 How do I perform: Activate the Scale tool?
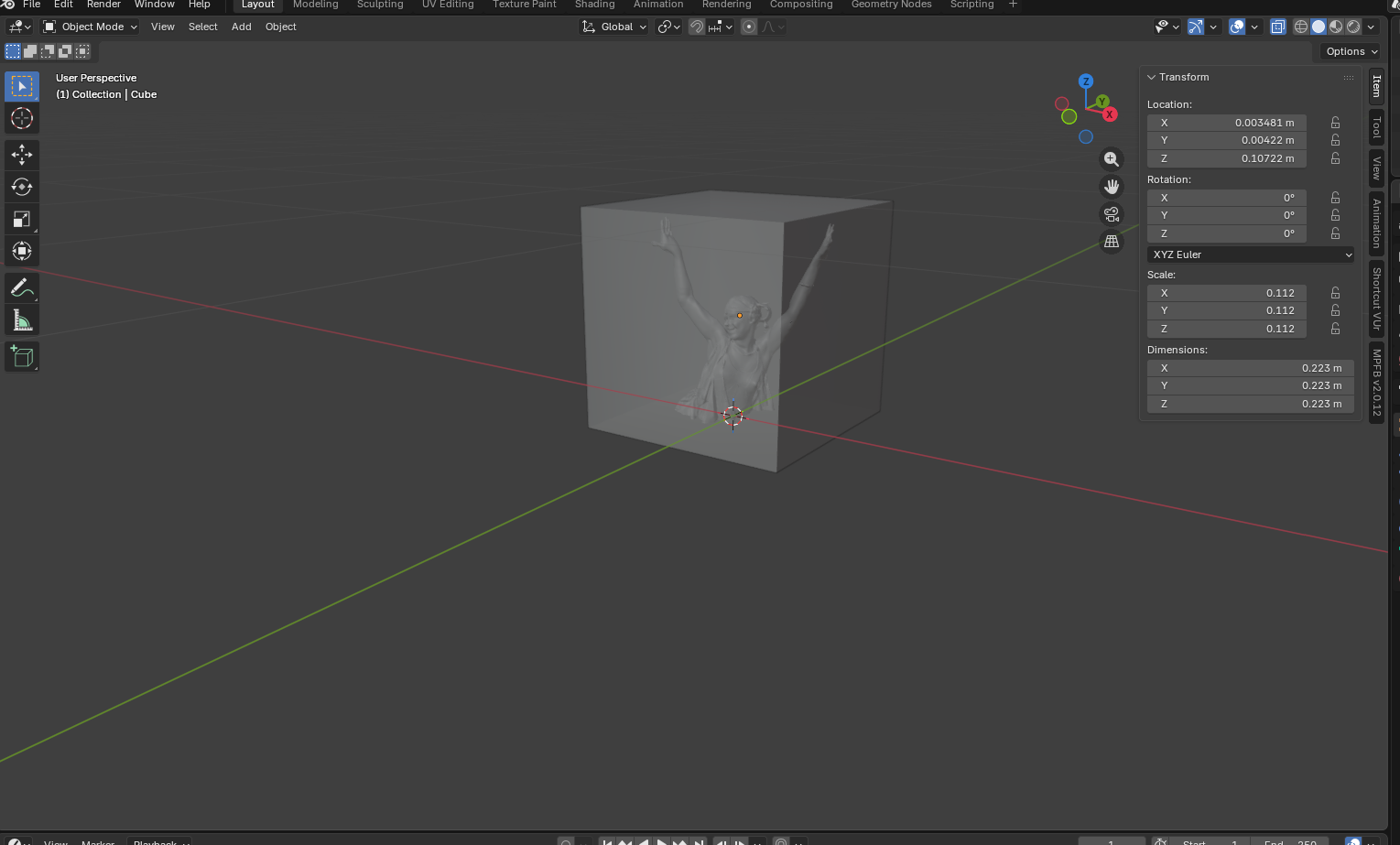coord(22,219)
